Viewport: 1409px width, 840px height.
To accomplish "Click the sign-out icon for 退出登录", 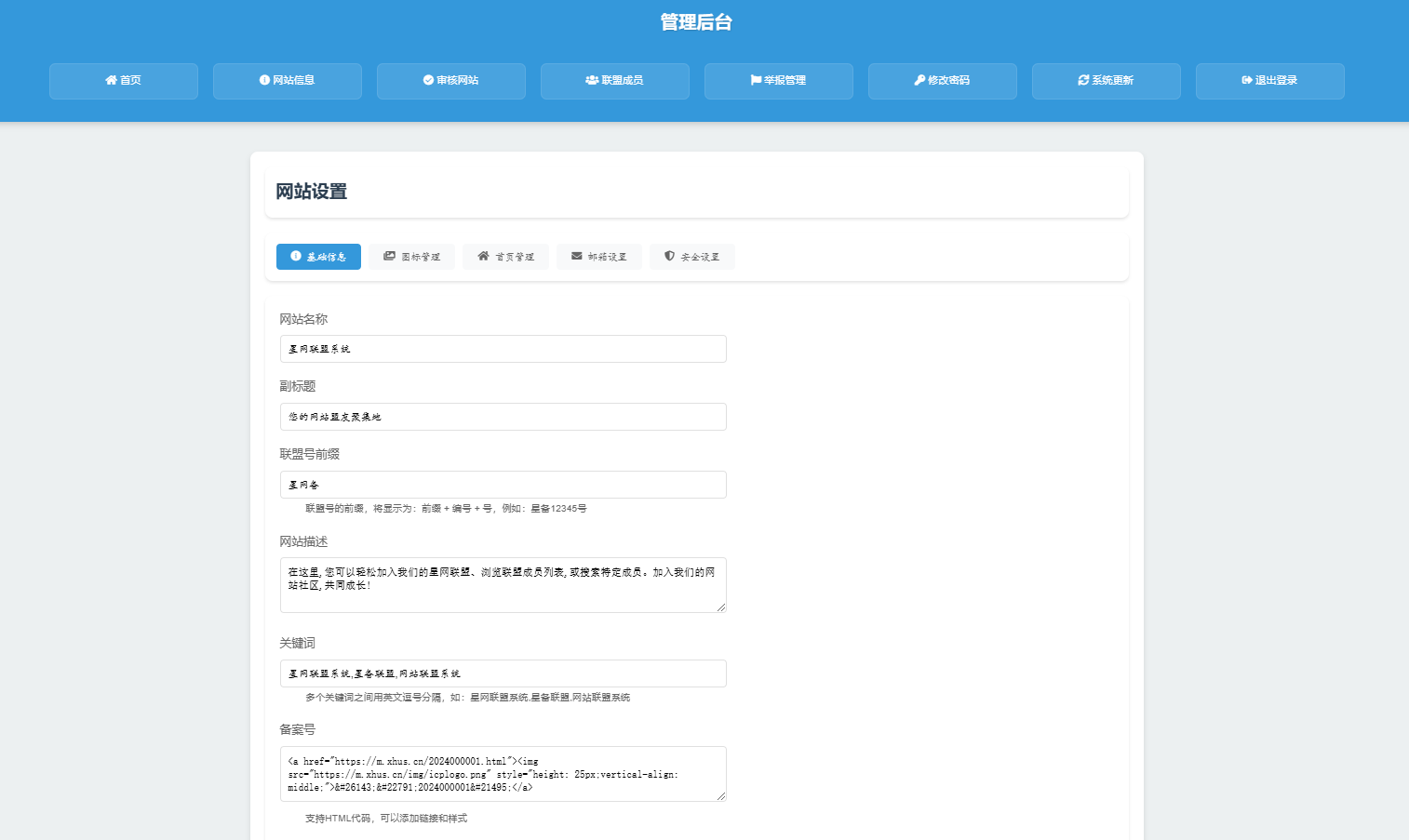I will click(x=1247, y=81).
